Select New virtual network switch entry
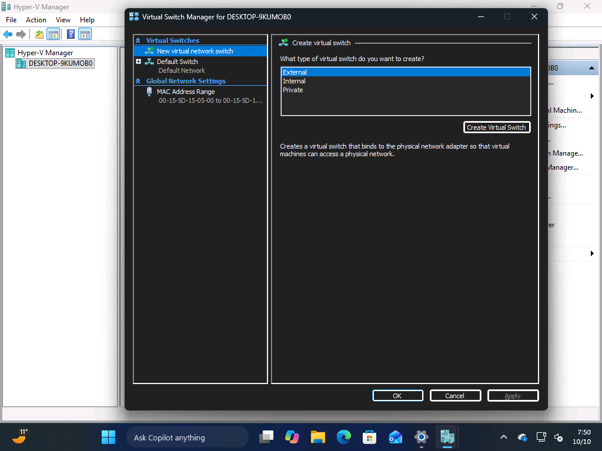The image size is (602, 451). [200, 51]
